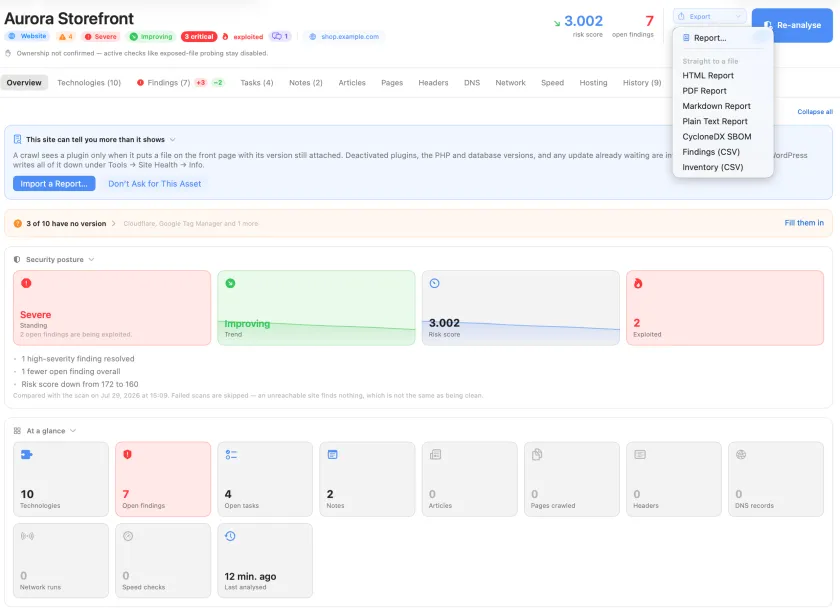This screenshot has height=612, width=840.
Task: Click the Pages crawled documents icon
Action: [x=537, y=454]
